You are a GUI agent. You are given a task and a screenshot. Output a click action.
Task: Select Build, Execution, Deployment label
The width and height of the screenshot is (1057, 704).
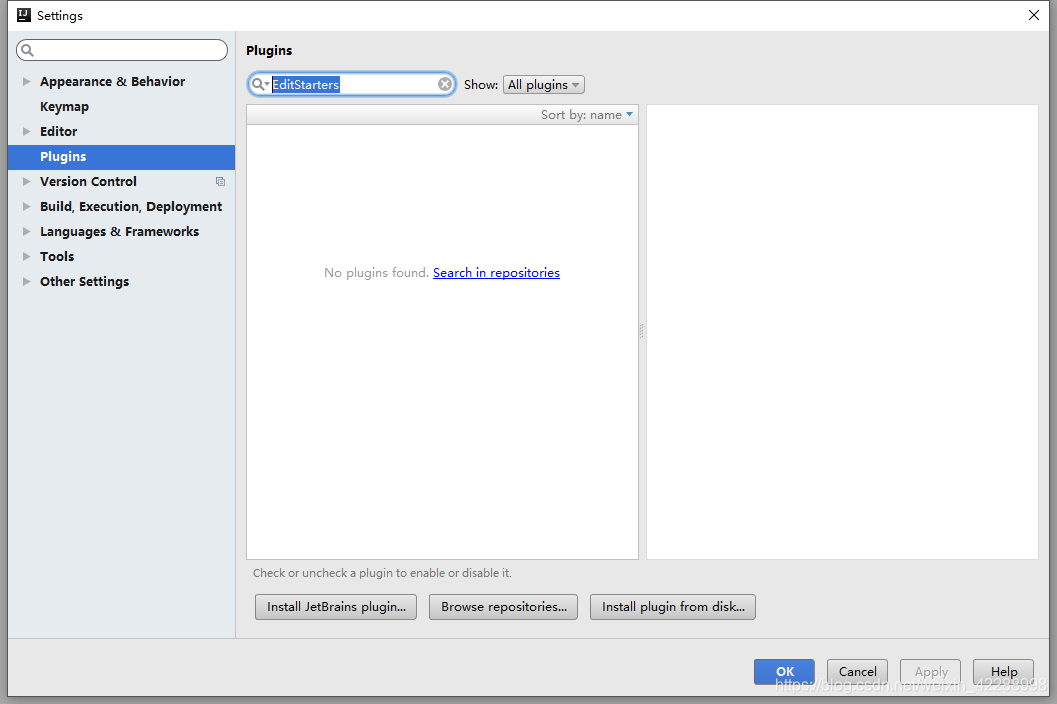click(x=131, y=206)
